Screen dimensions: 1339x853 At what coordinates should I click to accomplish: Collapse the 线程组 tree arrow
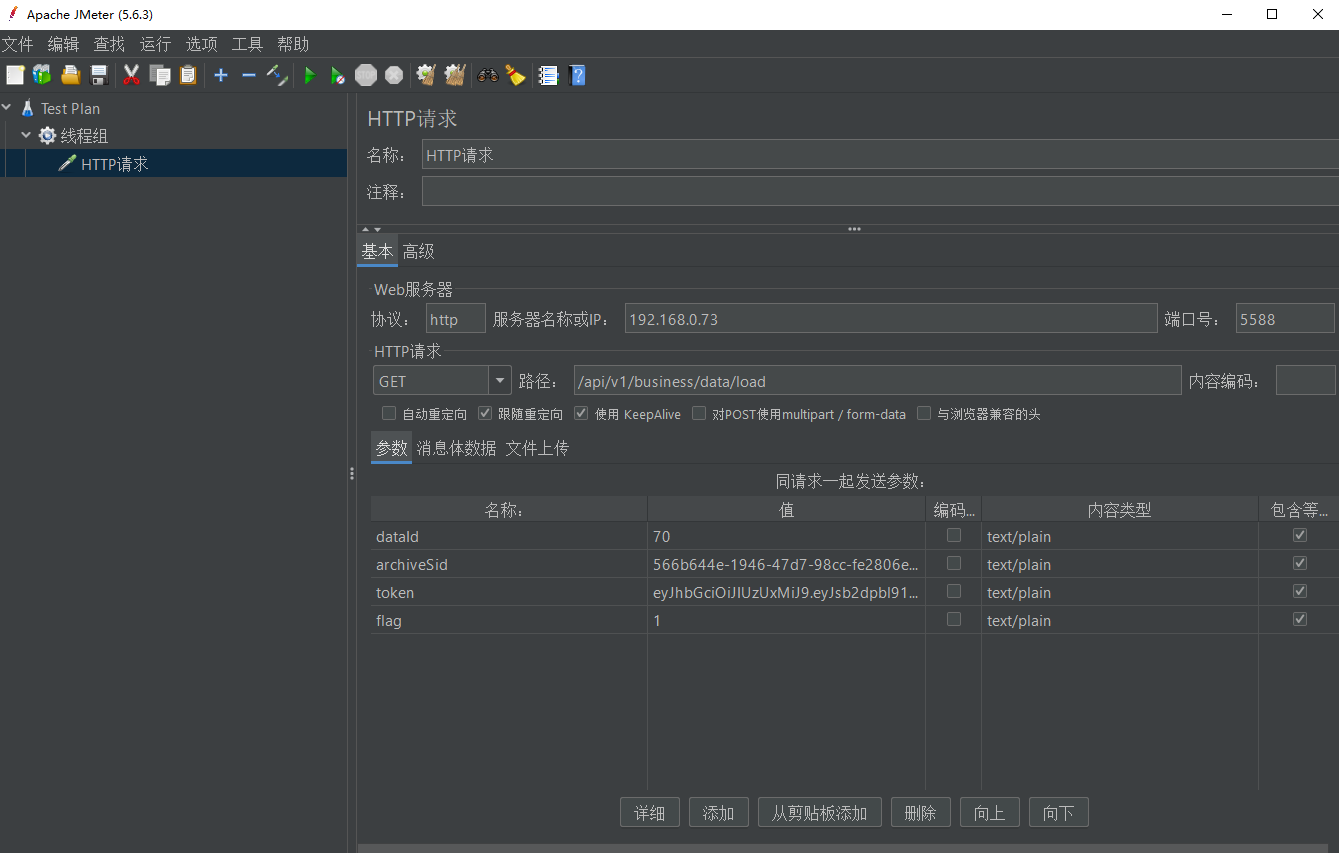(27, 136)
